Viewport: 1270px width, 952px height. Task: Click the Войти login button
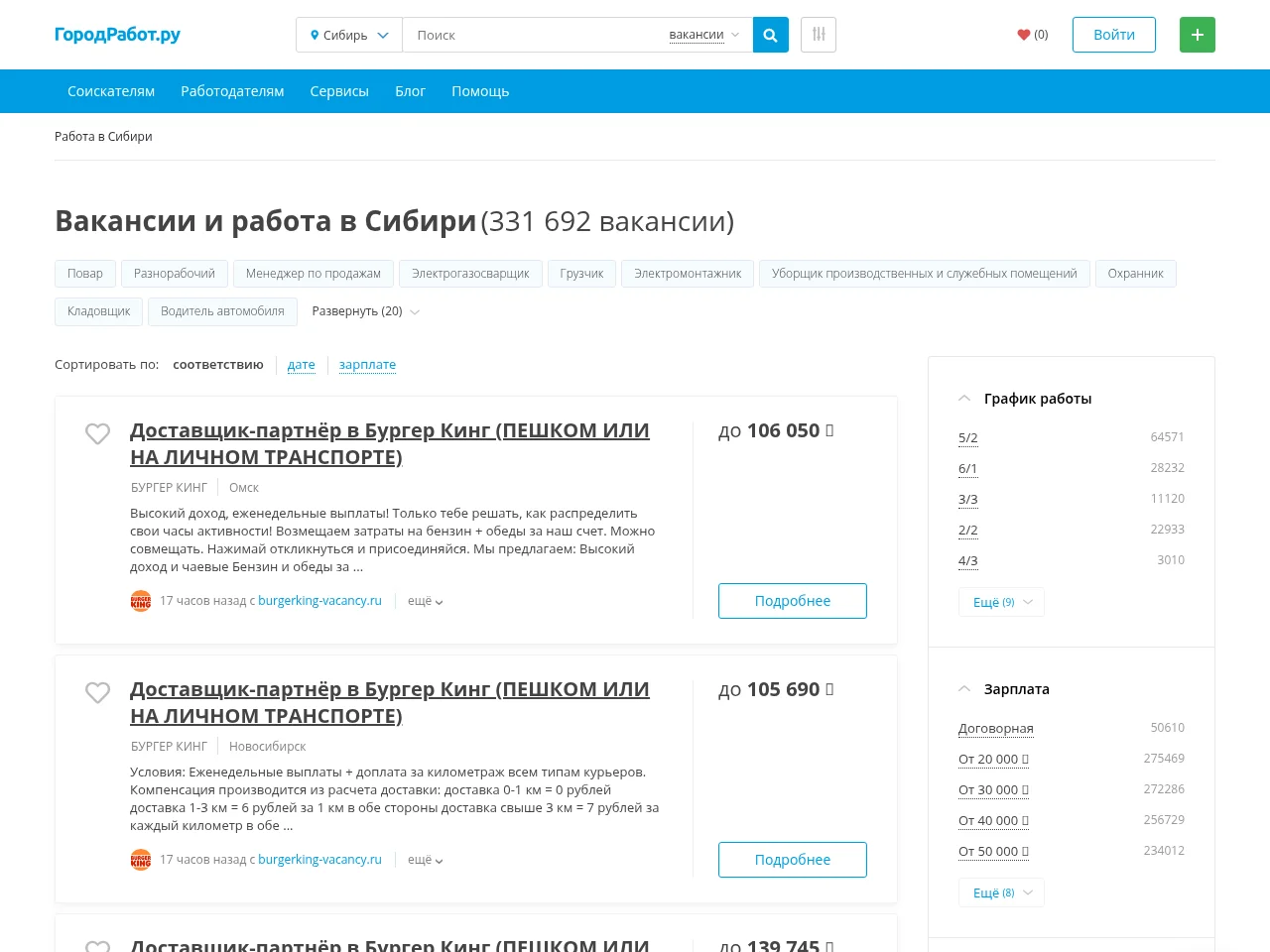click(x=1114, y=35)
